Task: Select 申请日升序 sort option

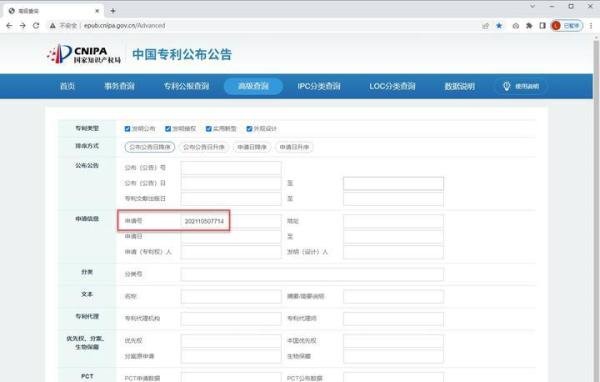Action: (x=294, y=147)
